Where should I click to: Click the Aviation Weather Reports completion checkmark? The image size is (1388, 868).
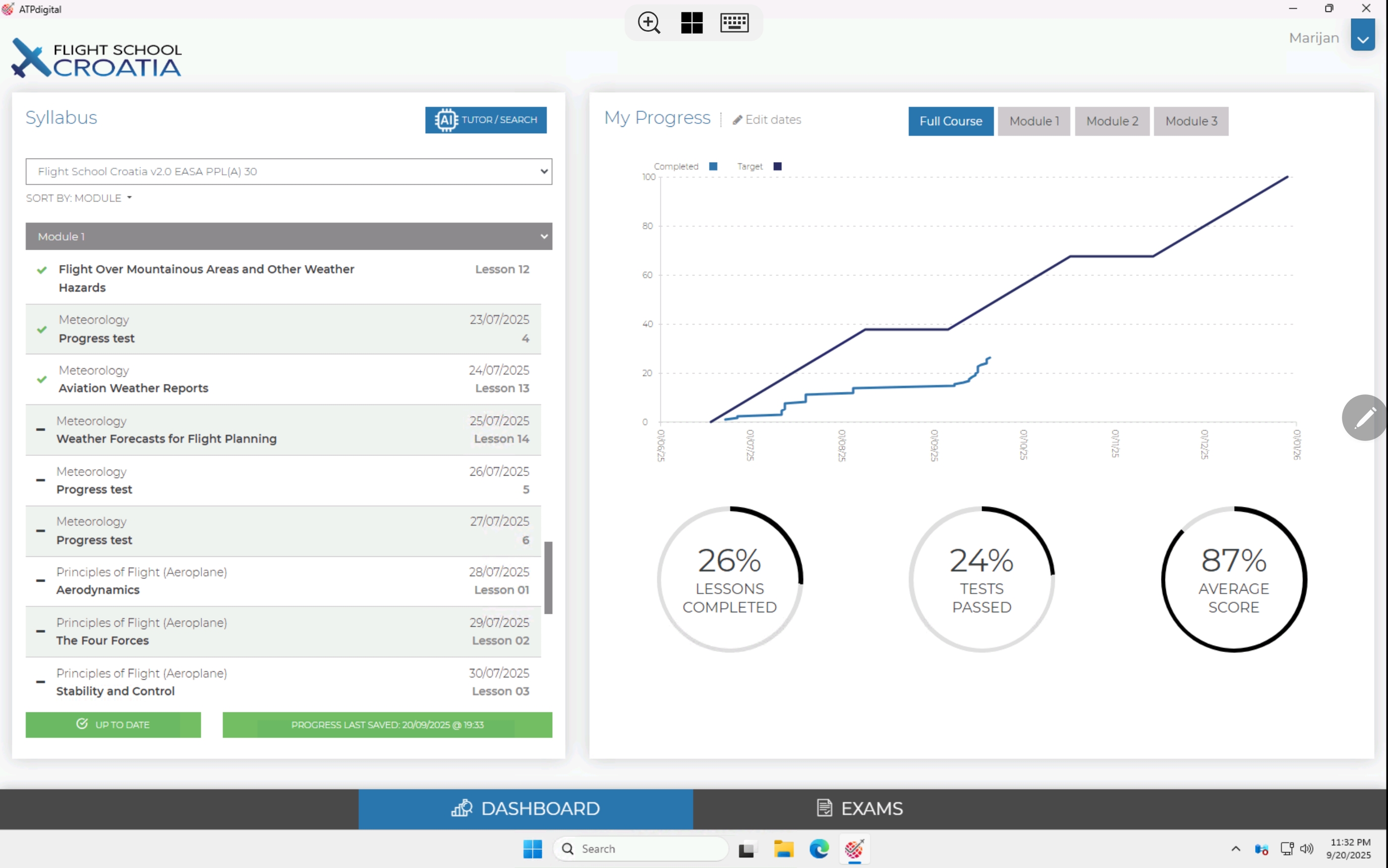pyautogui.click(x=42, y=380)
